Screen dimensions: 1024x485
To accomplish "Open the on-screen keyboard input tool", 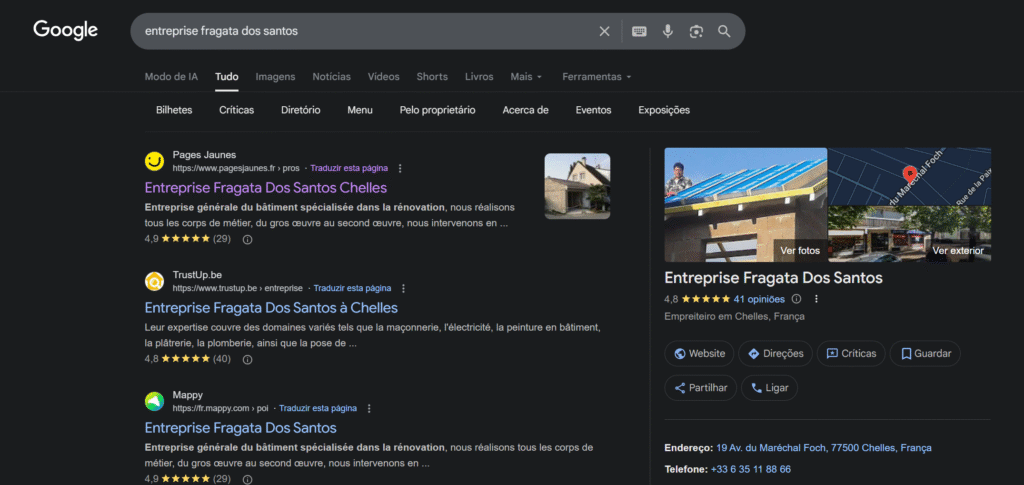I will [x=640, y=31].
